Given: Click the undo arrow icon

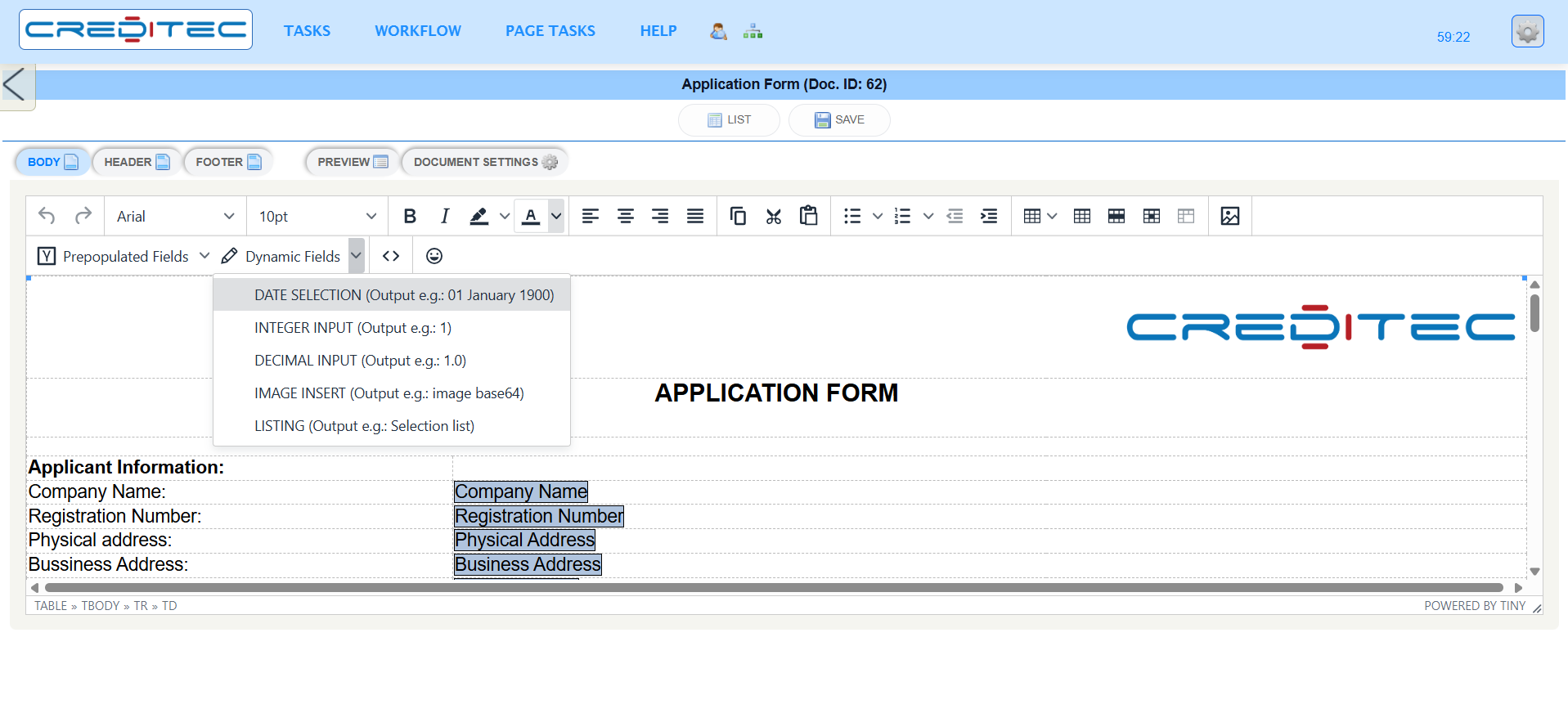Looking at the screenshot, I should (x=47, y=216).
